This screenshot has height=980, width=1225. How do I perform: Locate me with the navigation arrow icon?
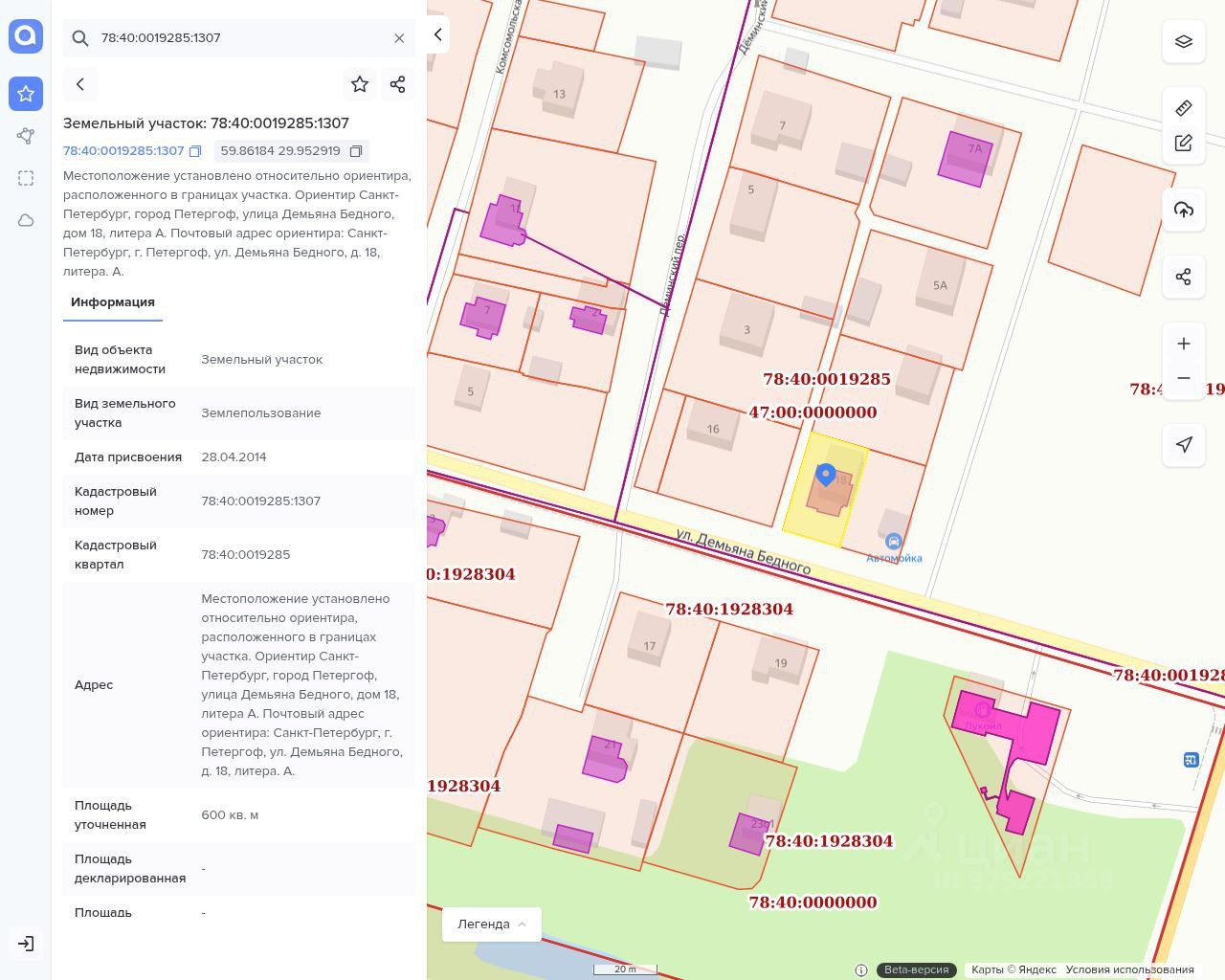pos(1184,445)
